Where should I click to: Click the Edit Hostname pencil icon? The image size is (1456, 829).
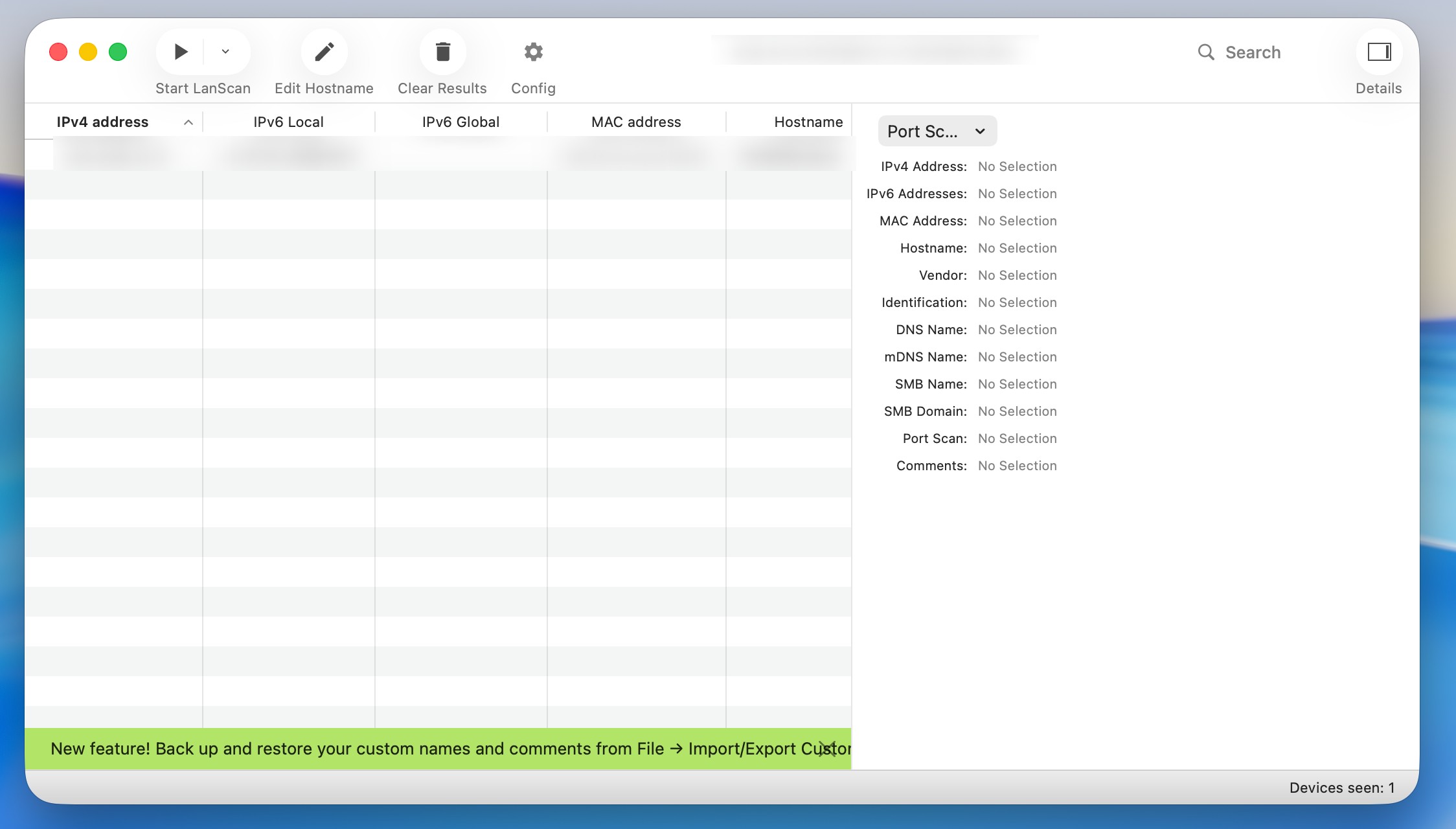tap(324, 52)
